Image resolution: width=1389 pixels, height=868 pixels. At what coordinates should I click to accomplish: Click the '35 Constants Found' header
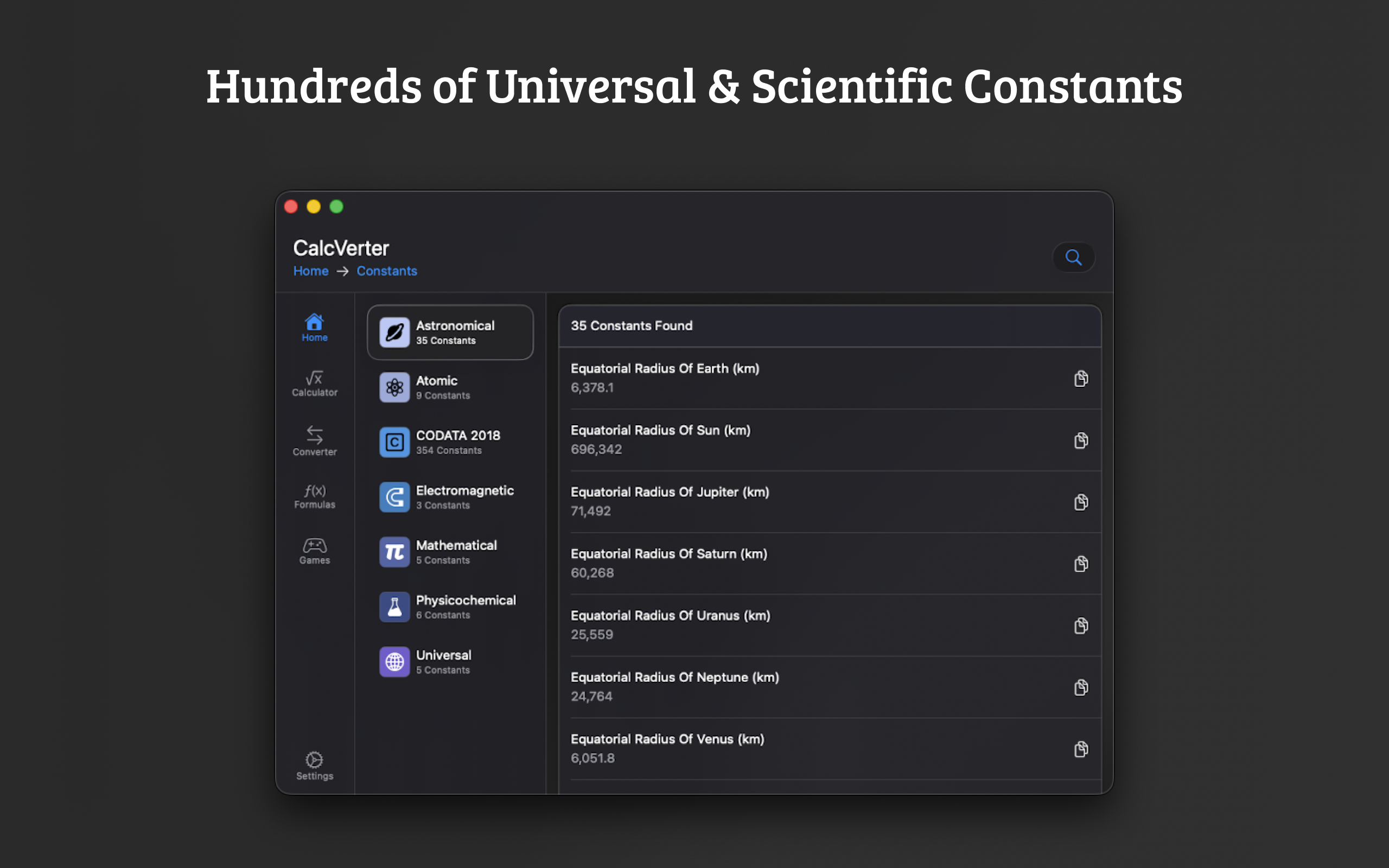tap(632, 325)
